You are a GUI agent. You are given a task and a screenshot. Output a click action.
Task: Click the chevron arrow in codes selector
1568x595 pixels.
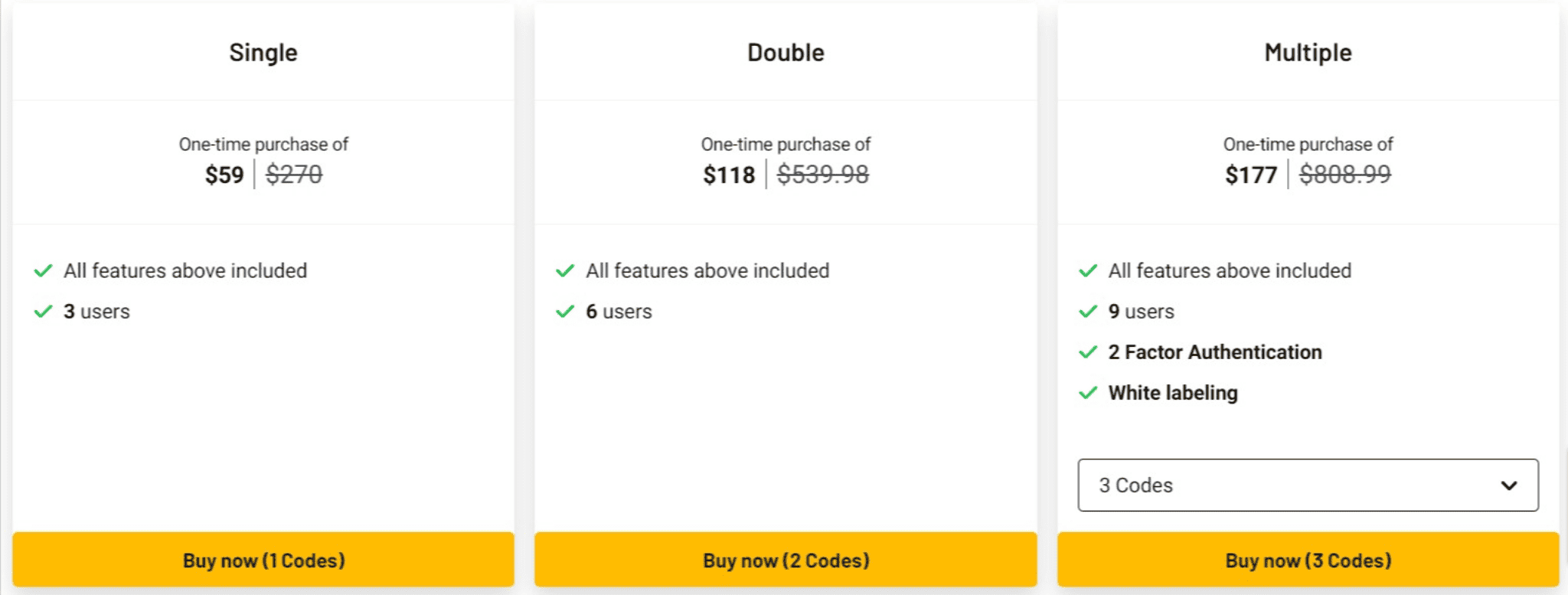[1508, 485]
